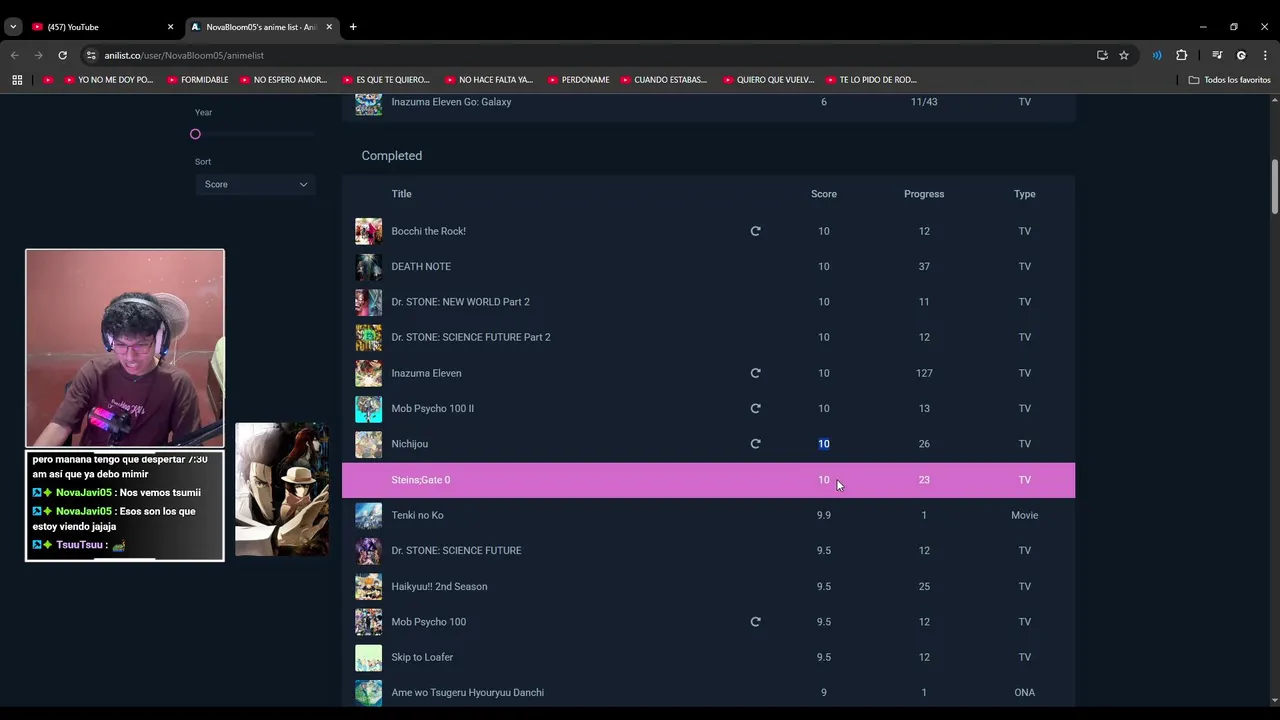The height and width of the screenshot is (720, 1280).
Task: Click the Completed section heading
Action: coord(392,156)
